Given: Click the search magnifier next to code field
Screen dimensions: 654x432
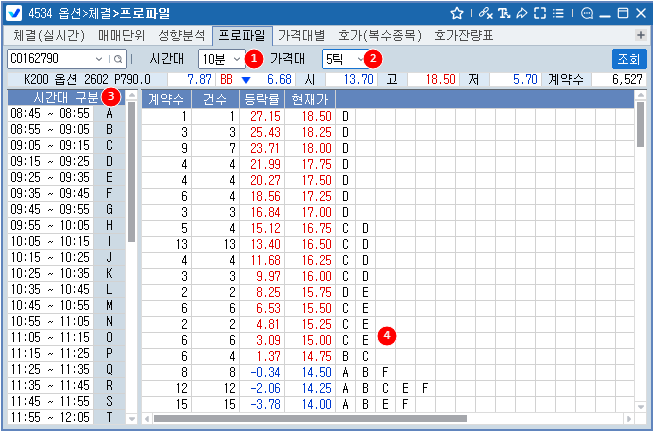Looking at the screenshot, I should coord(117,59).
